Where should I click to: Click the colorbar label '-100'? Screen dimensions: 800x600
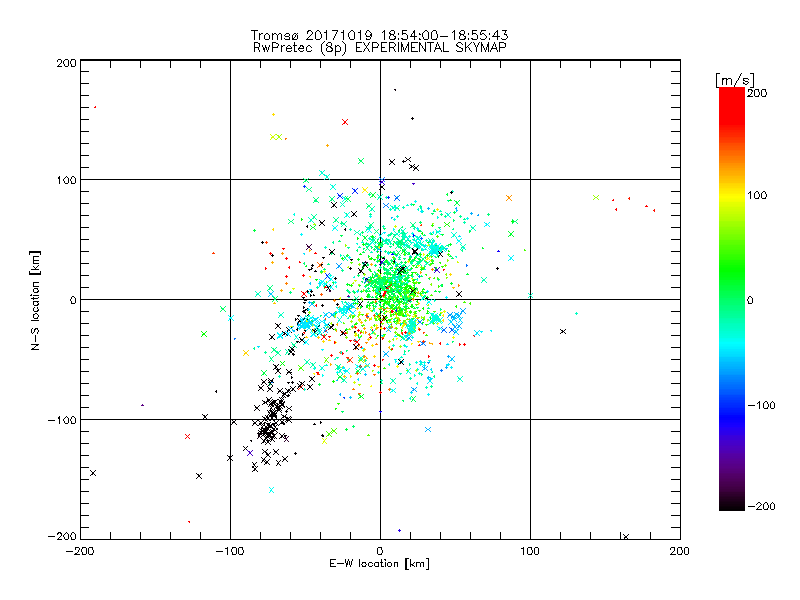click(x=761, y=405)
